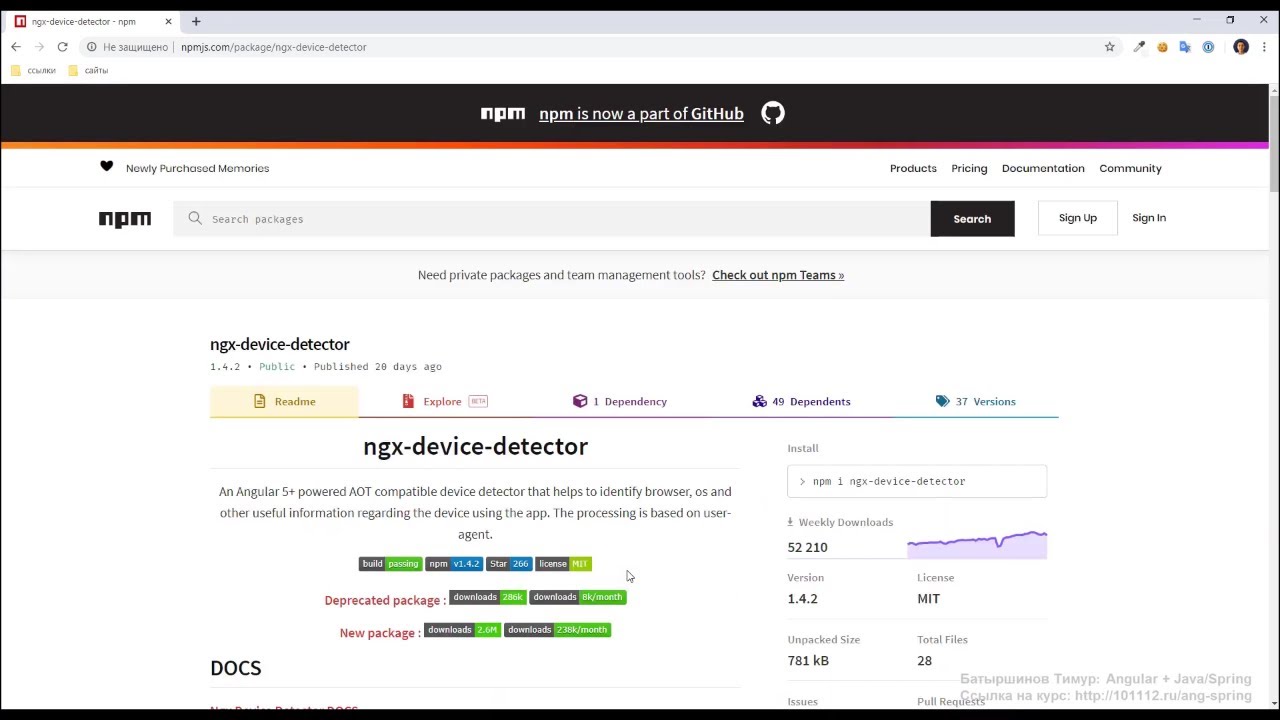Viewport: 1280px width, 720px height.
Task: Click the Public label under package name
Action: [x=277, y=367]
